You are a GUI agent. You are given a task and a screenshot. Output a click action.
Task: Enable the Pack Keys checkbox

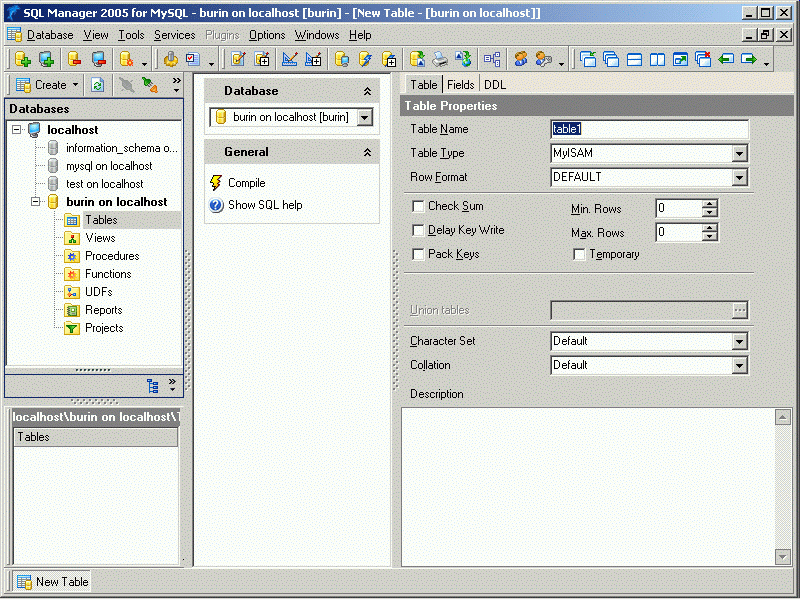418,254
